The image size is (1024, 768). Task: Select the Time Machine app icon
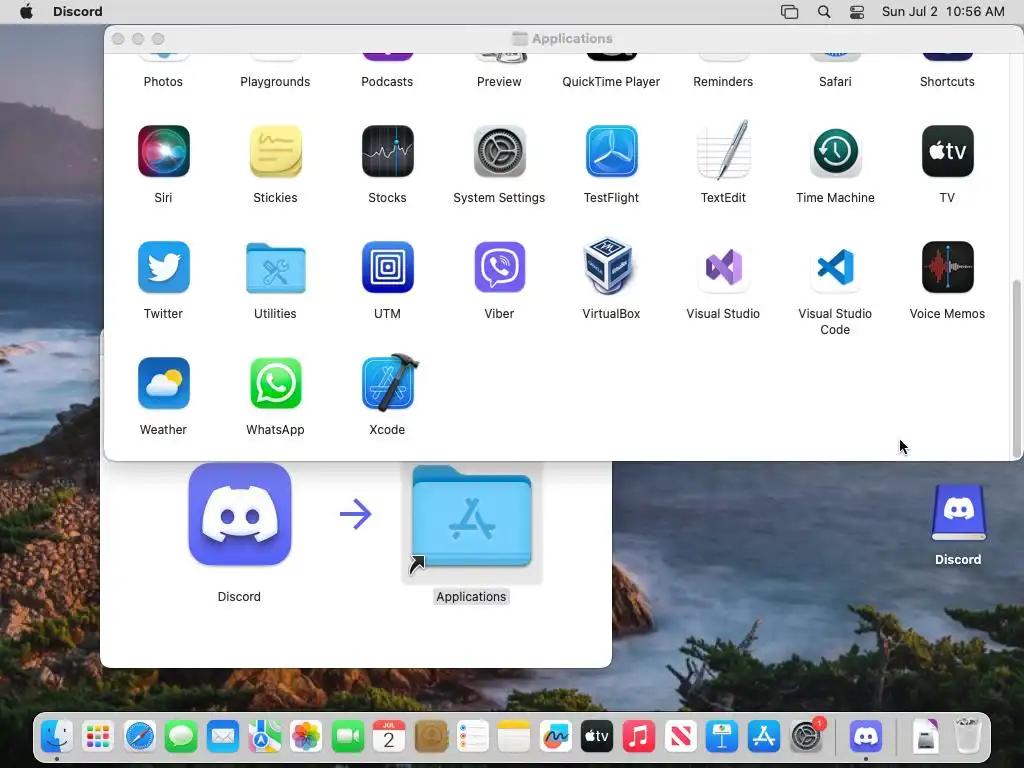[835, 152]
